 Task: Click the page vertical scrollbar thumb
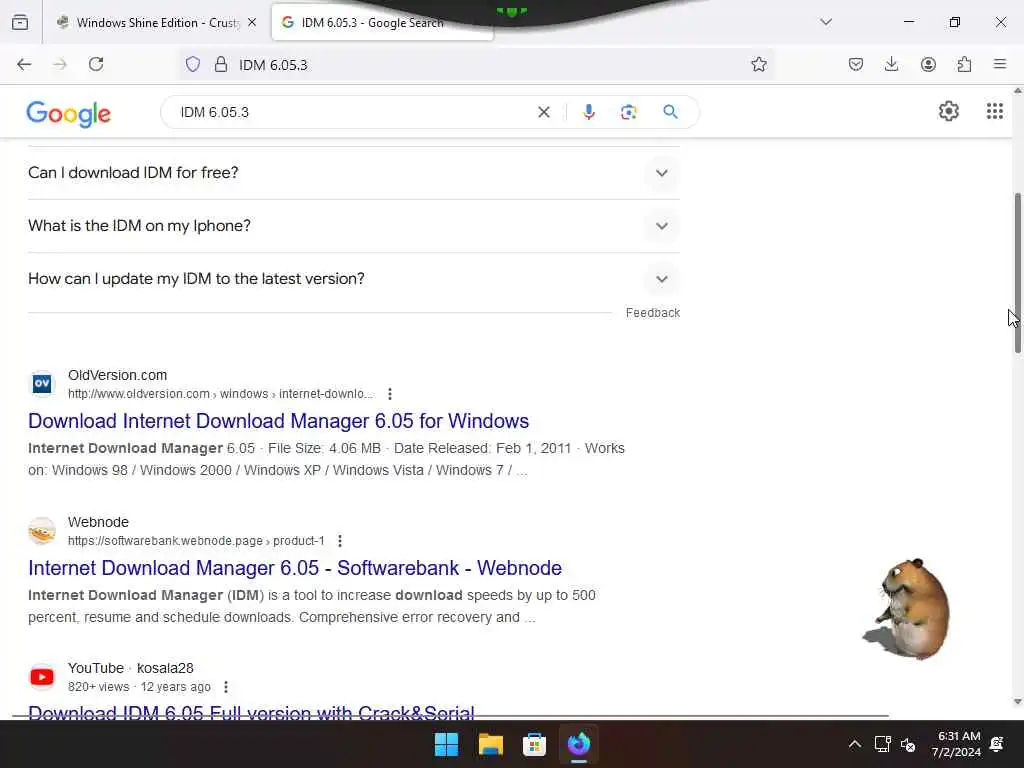tap(1017, 273)
